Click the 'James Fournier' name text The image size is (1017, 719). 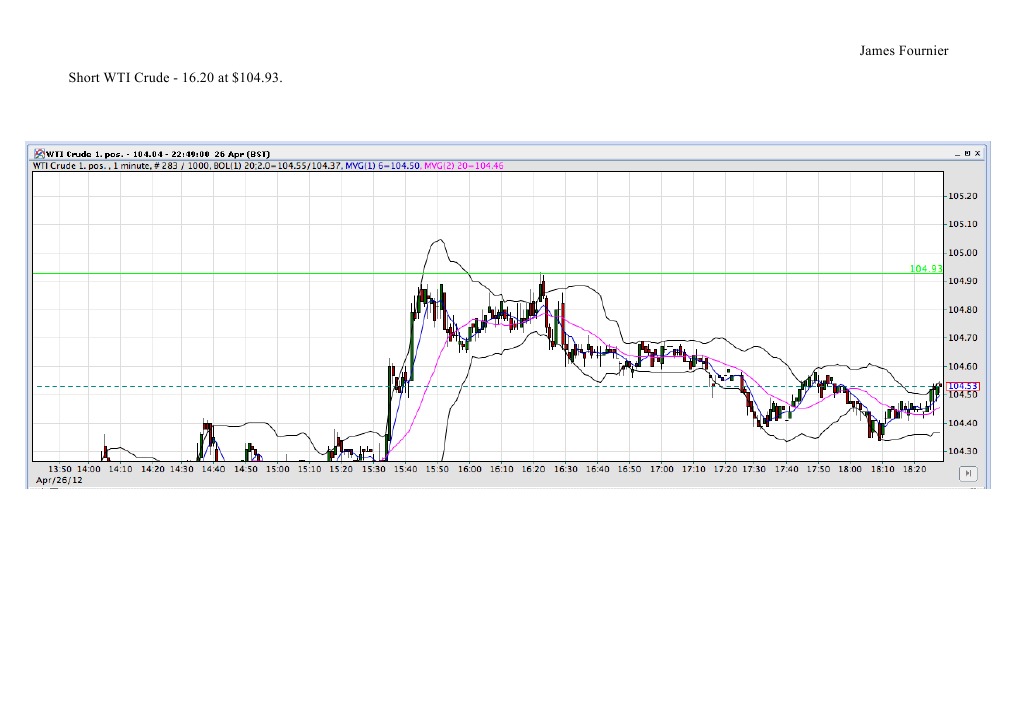[x=903, y=51]
